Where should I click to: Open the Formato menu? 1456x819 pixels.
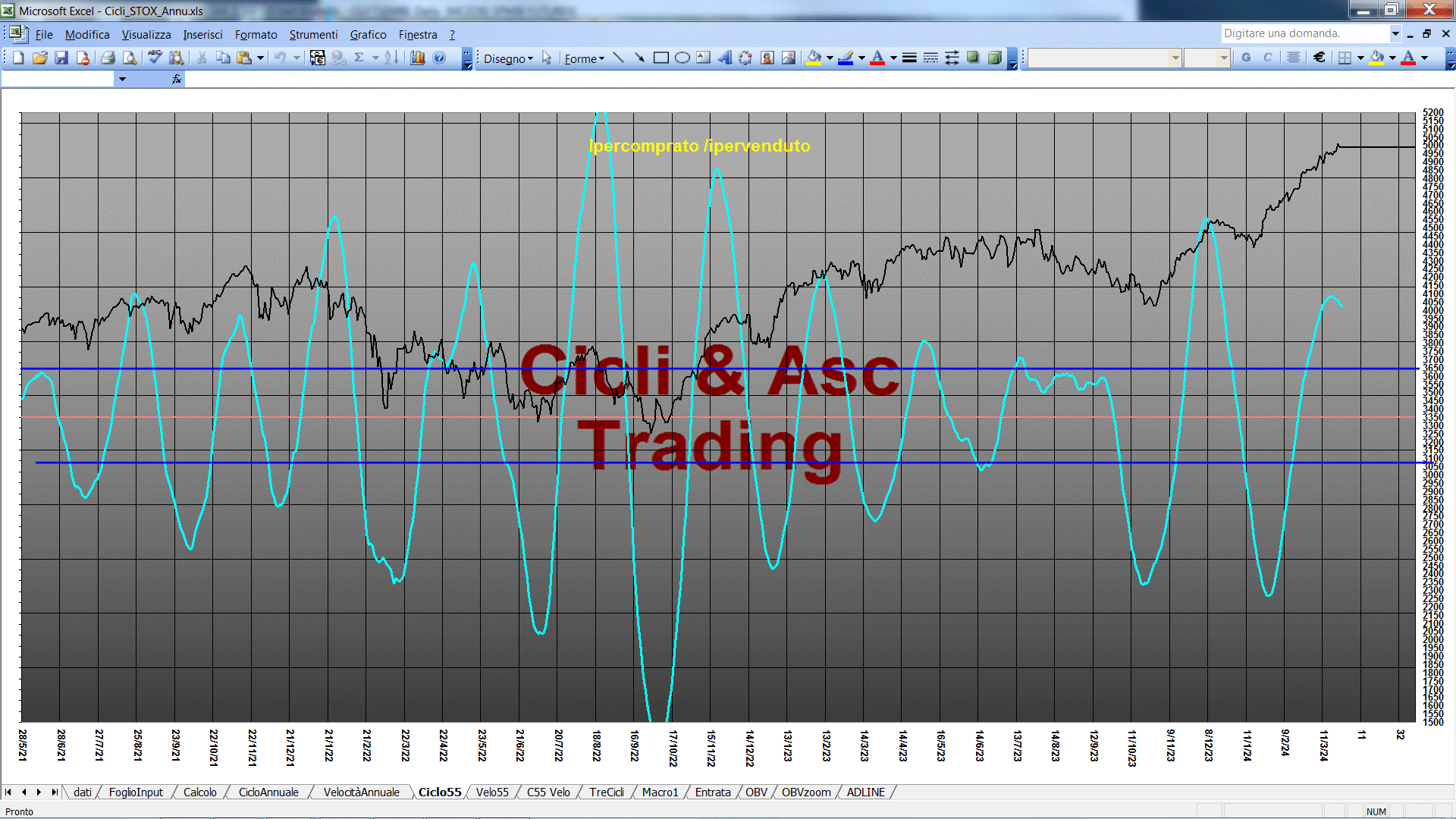pos(256,35)
